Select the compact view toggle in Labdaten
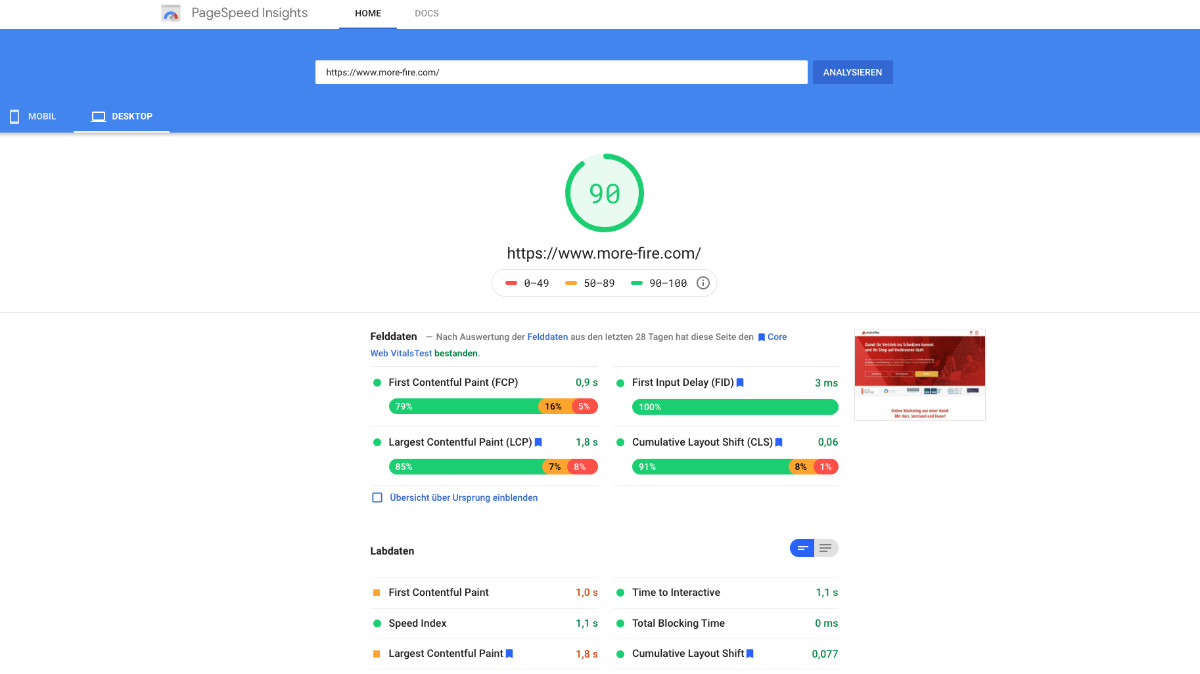The width and height of the screenshot is (1200, 674). [x=802, y=548]
